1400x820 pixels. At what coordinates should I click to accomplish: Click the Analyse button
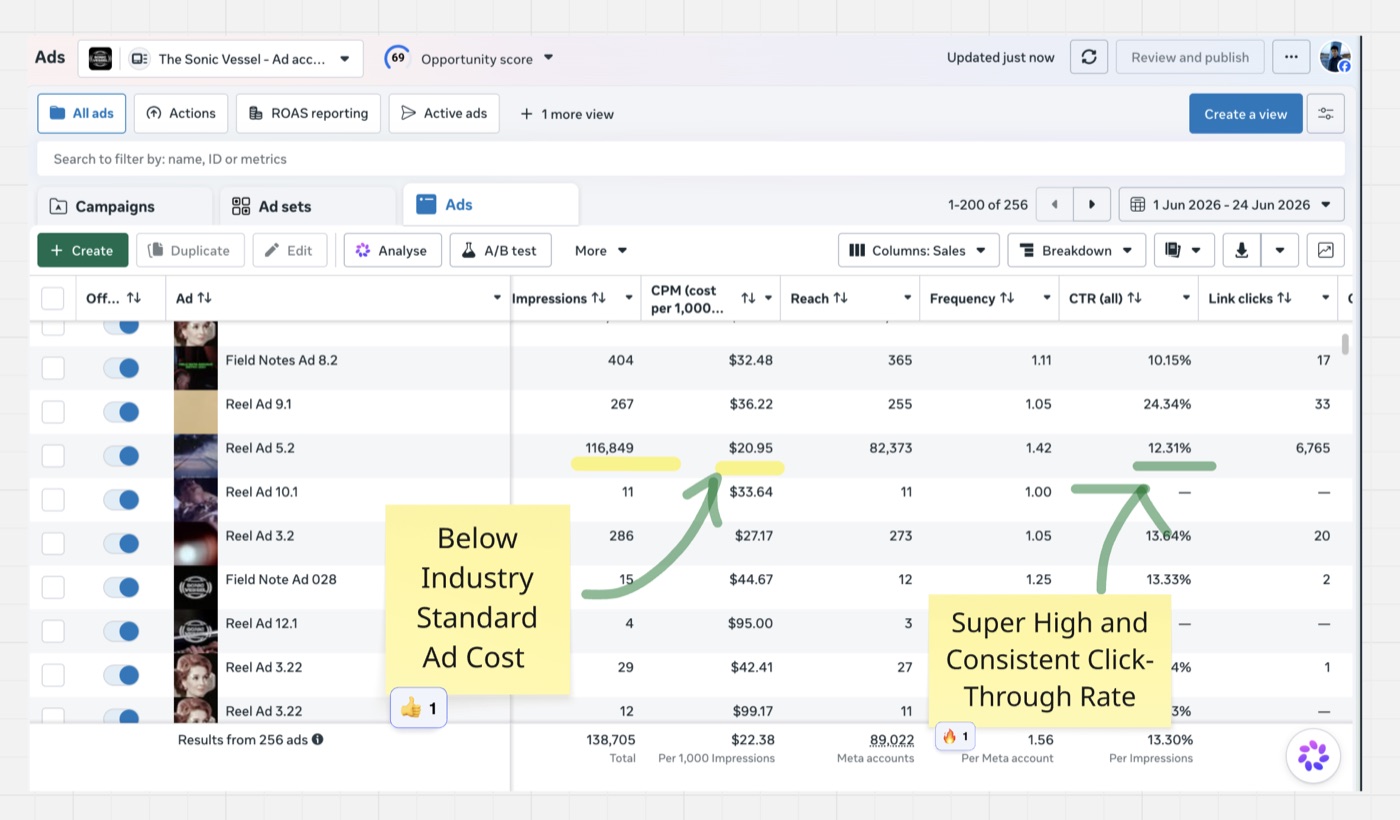(x=392, y=250)
